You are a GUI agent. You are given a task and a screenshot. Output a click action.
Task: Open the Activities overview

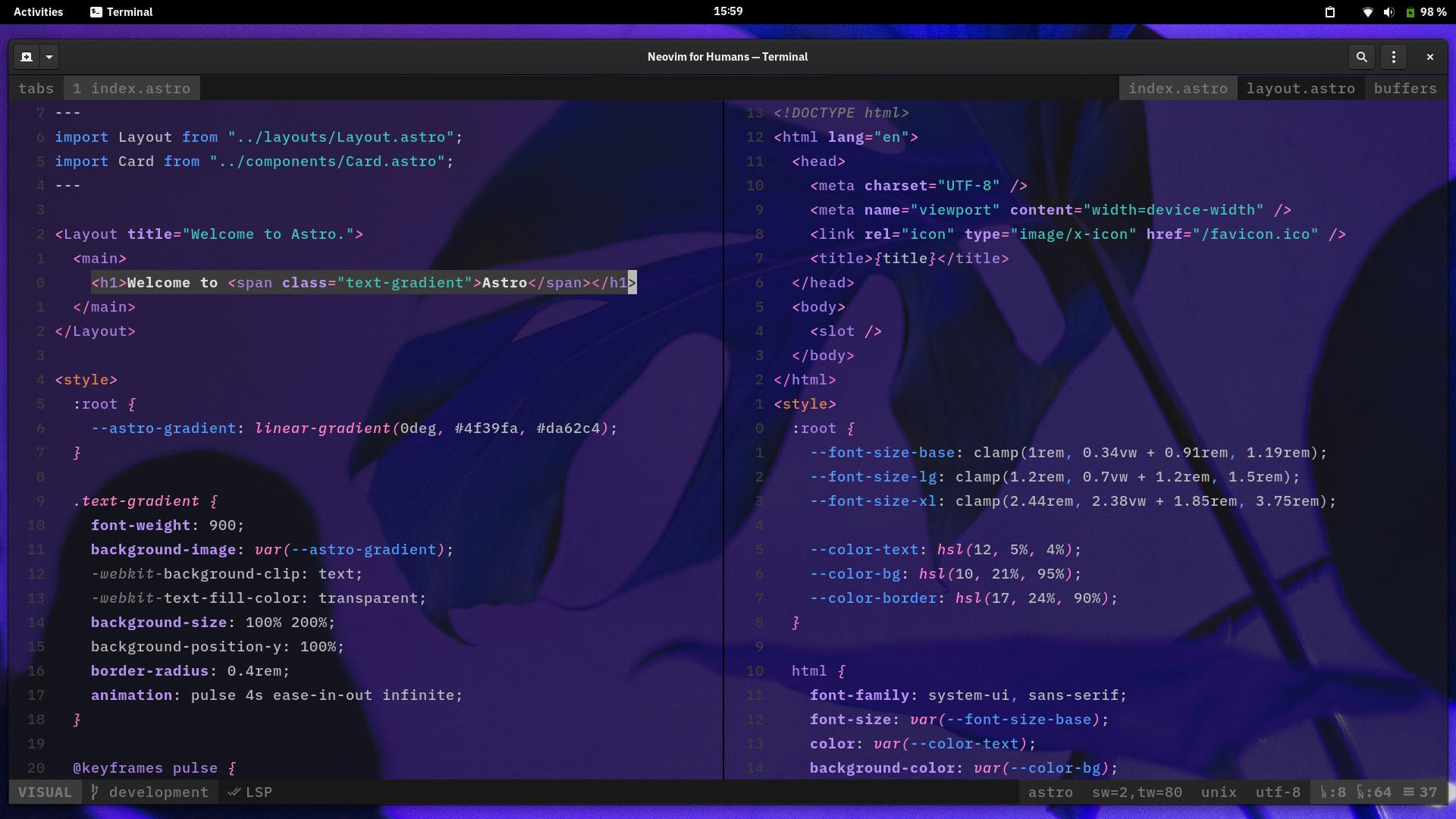pos(38,12)
